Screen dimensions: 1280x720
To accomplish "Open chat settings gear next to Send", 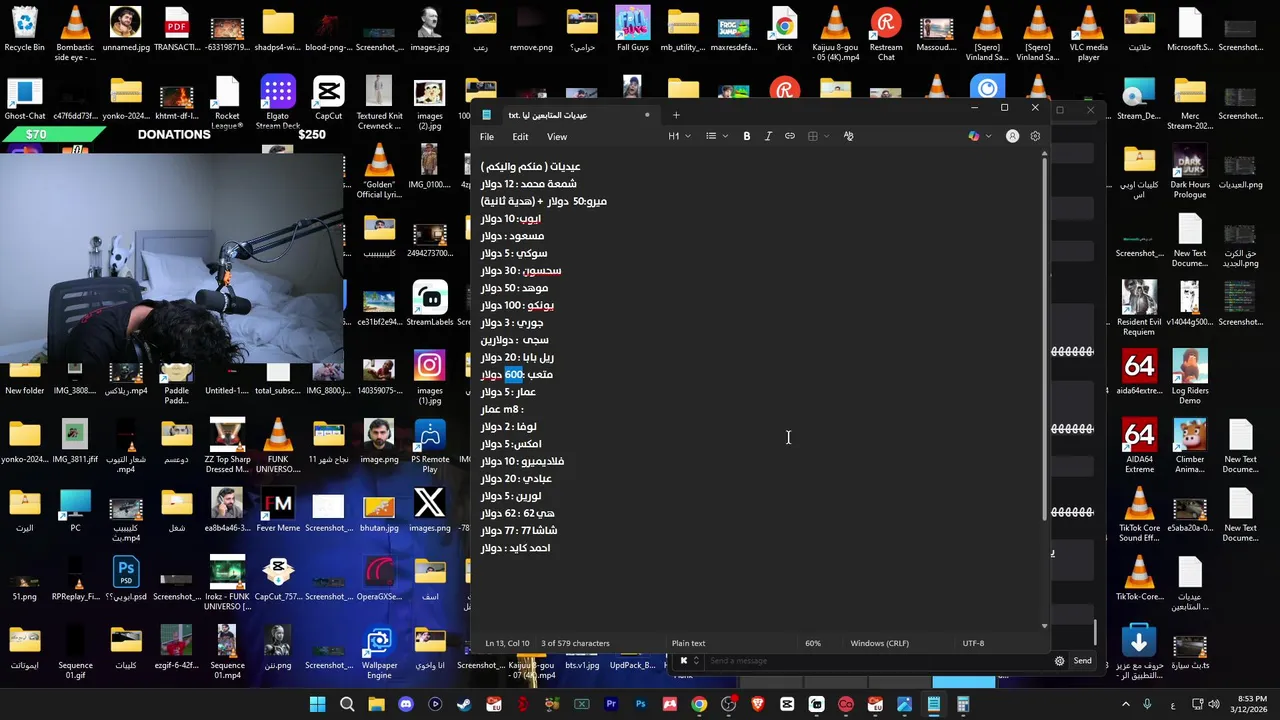I will click(x=1059, y=661).
